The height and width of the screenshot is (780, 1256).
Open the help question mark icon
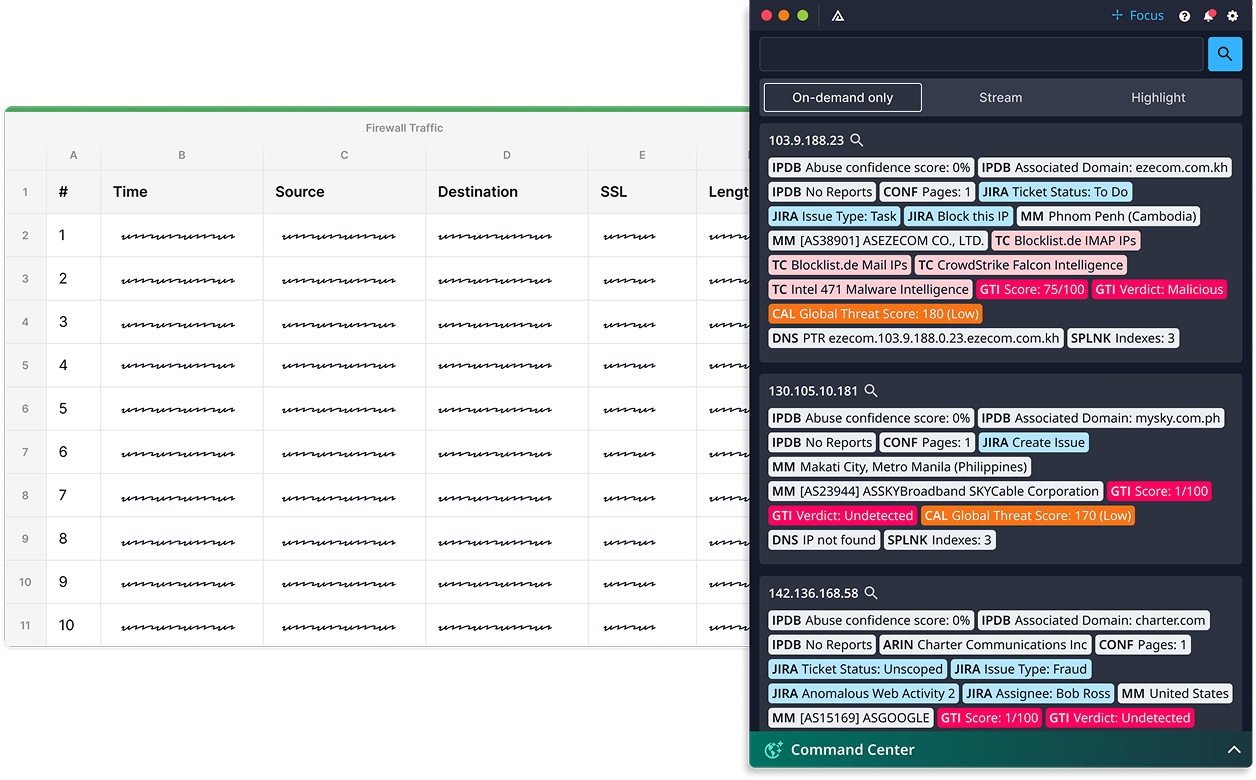1185,16
